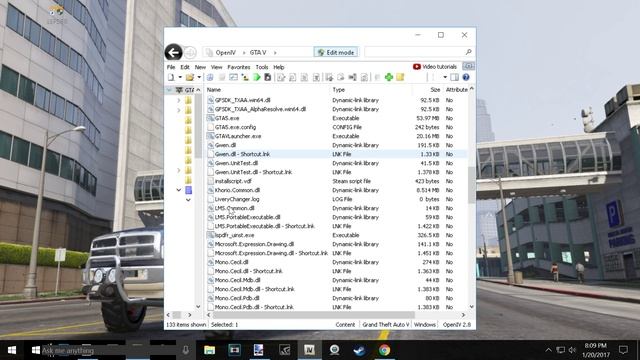Open Steam from taskbar
Screen dimensions: 640x360
tap(359, 350)
